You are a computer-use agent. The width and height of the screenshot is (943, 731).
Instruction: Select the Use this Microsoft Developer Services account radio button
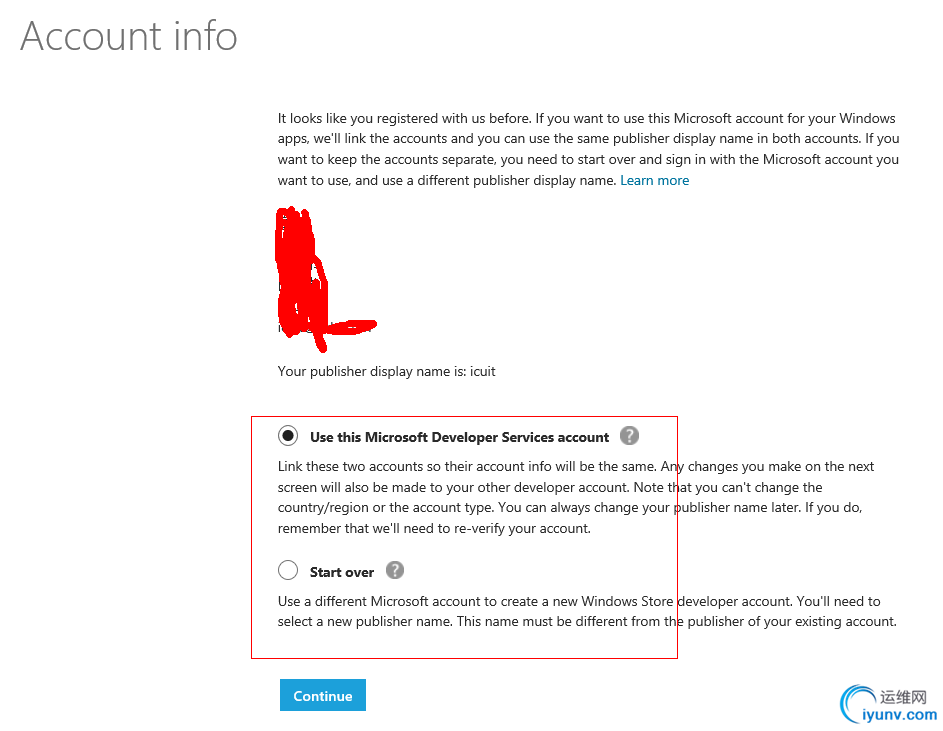[288, 436]
